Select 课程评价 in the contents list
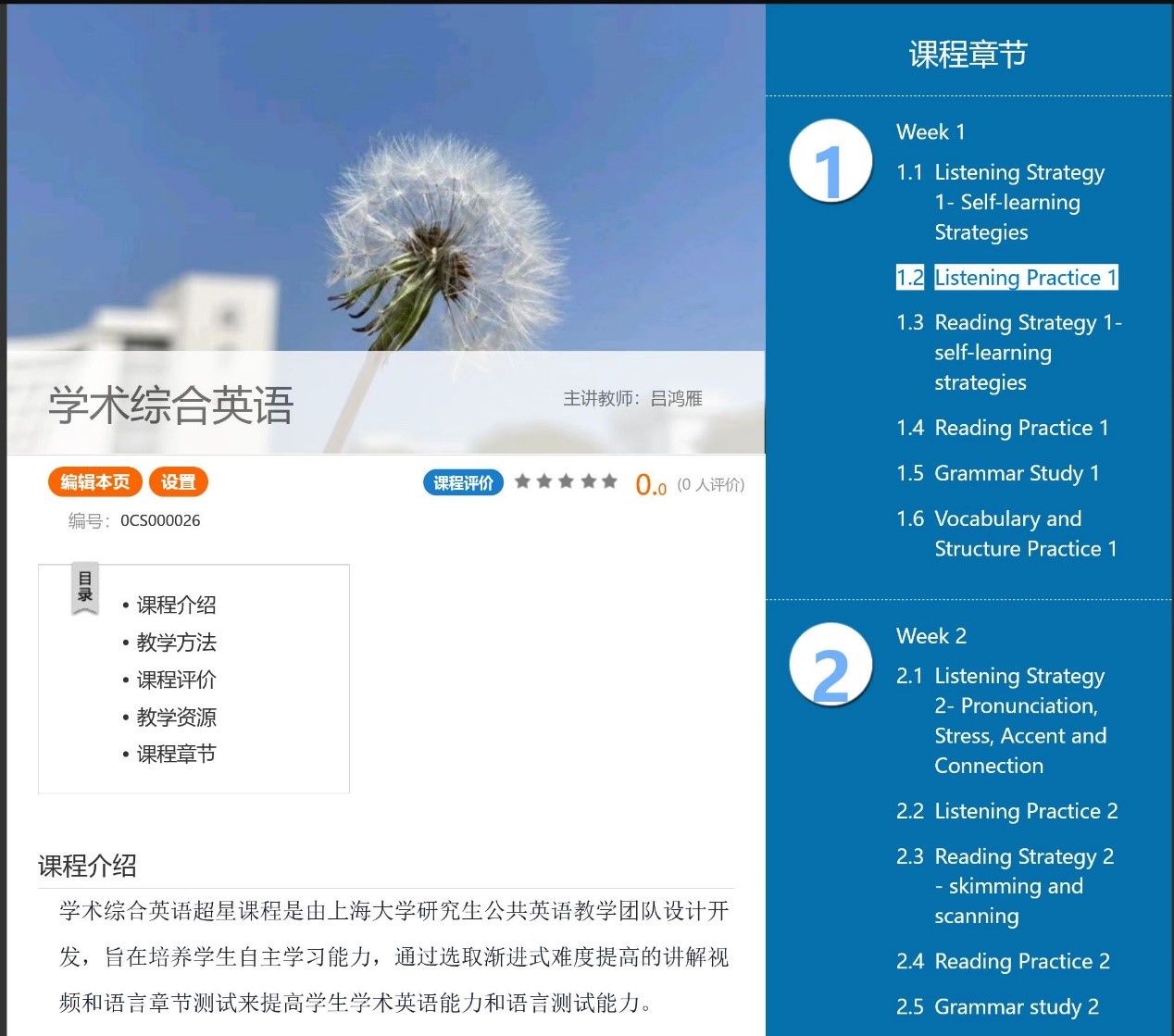The height and width of the screenshot is (1036, 1174). coord(176,680)
